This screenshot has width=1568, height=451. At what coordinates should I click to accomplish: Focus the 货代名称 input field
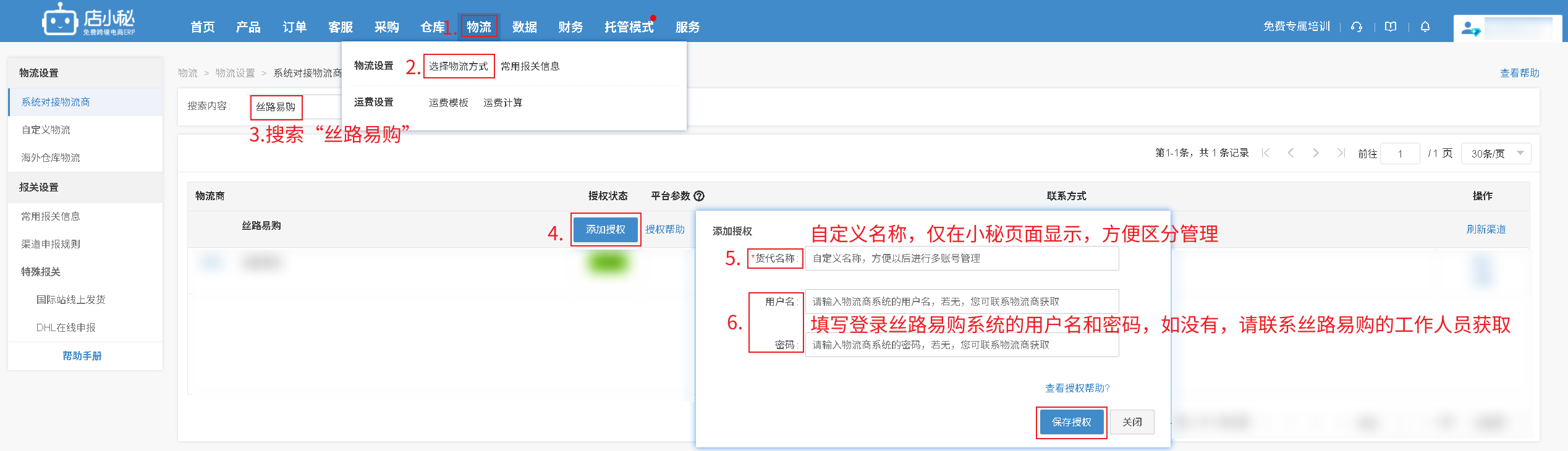pos(961,258)
